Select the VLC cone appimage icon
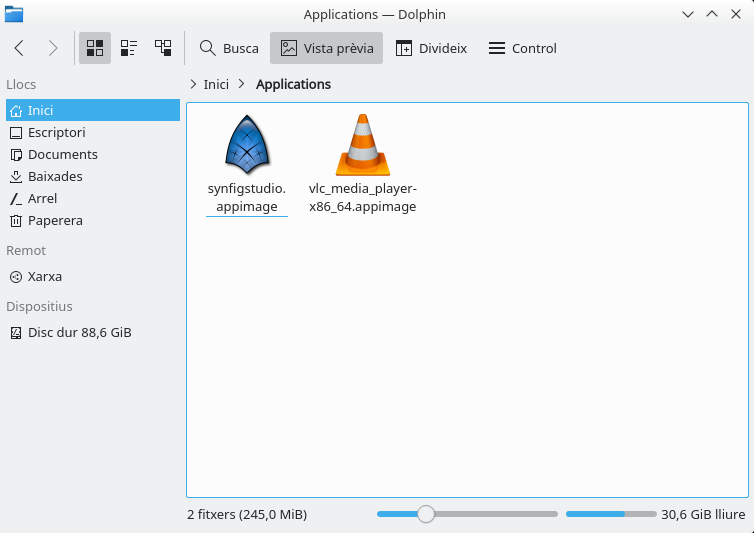 (363, 144)
